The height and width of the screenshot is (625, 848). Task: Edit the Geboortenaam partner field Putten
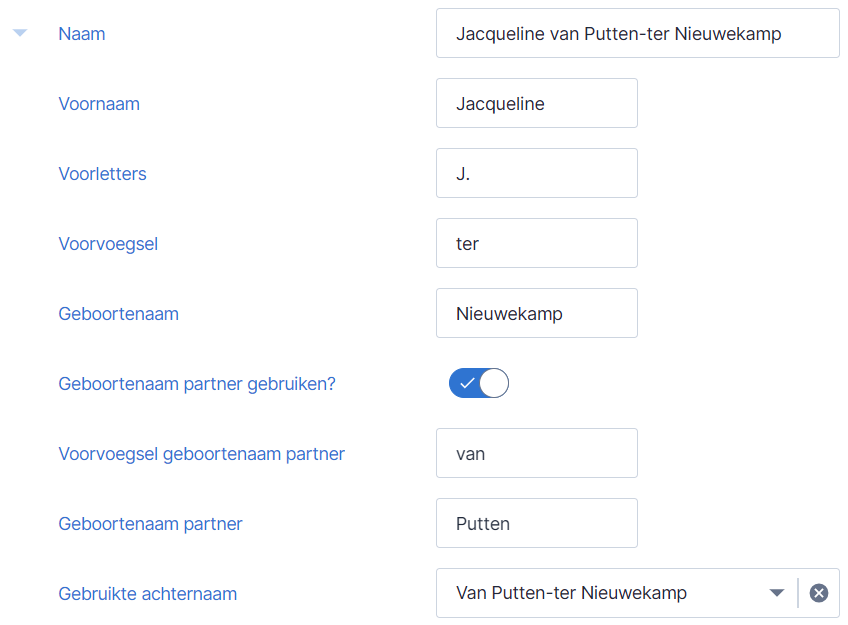(536, 523)
